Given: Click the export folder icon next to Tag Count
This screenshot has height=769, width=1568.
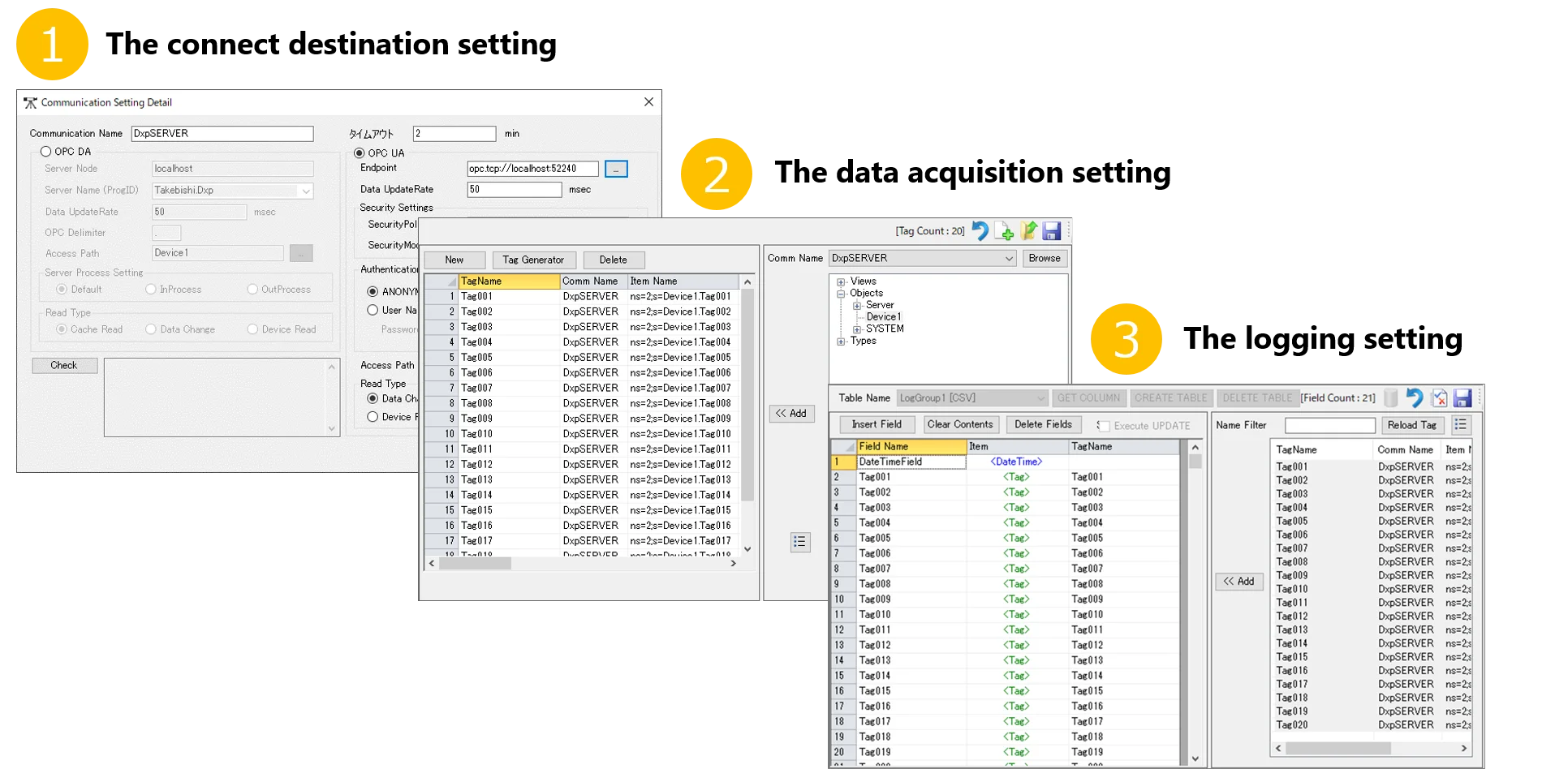Looking at the screenshot, I should (1029, 231).
